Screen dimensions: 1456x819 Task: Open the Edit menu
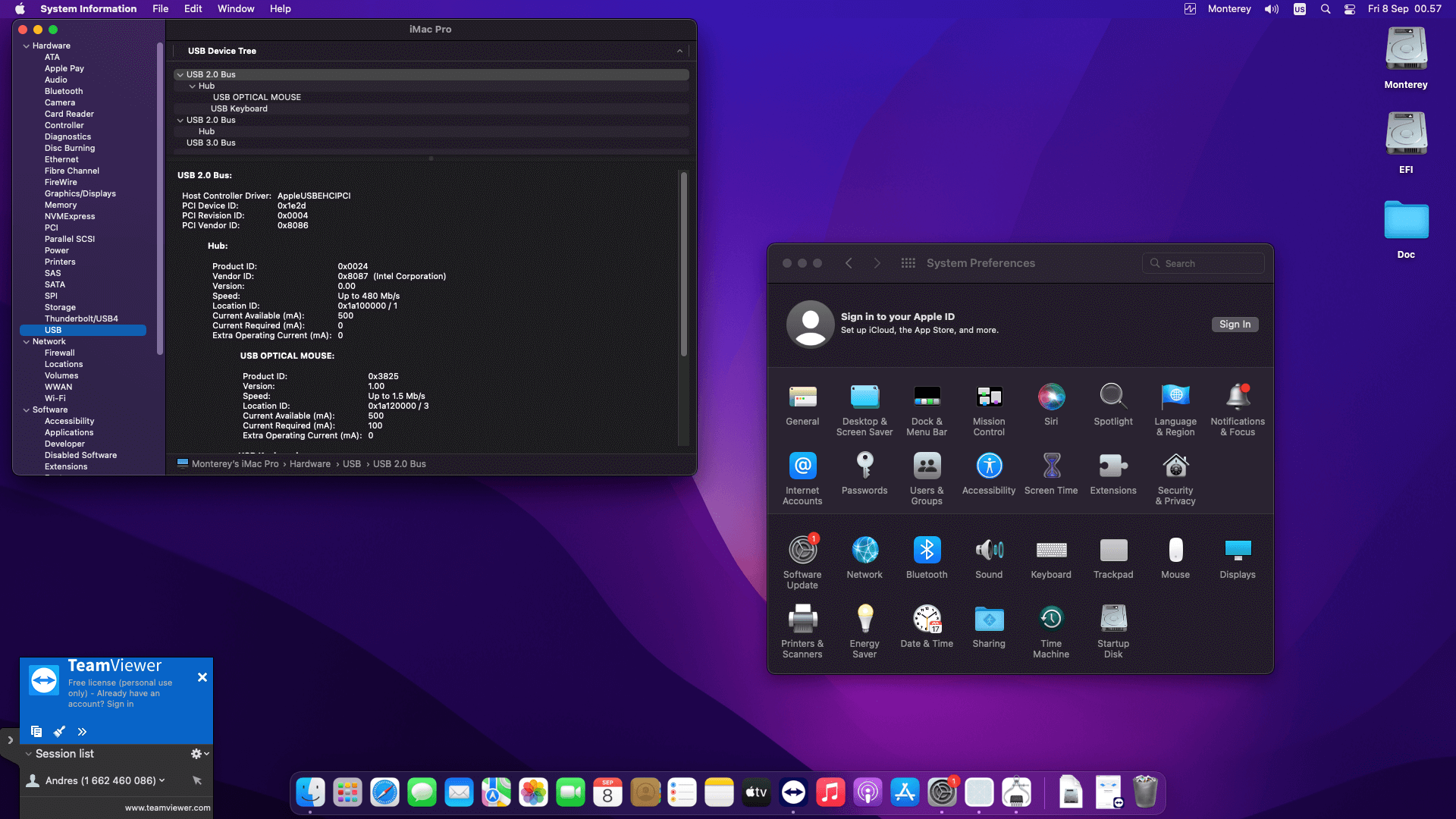pos(193,9)
